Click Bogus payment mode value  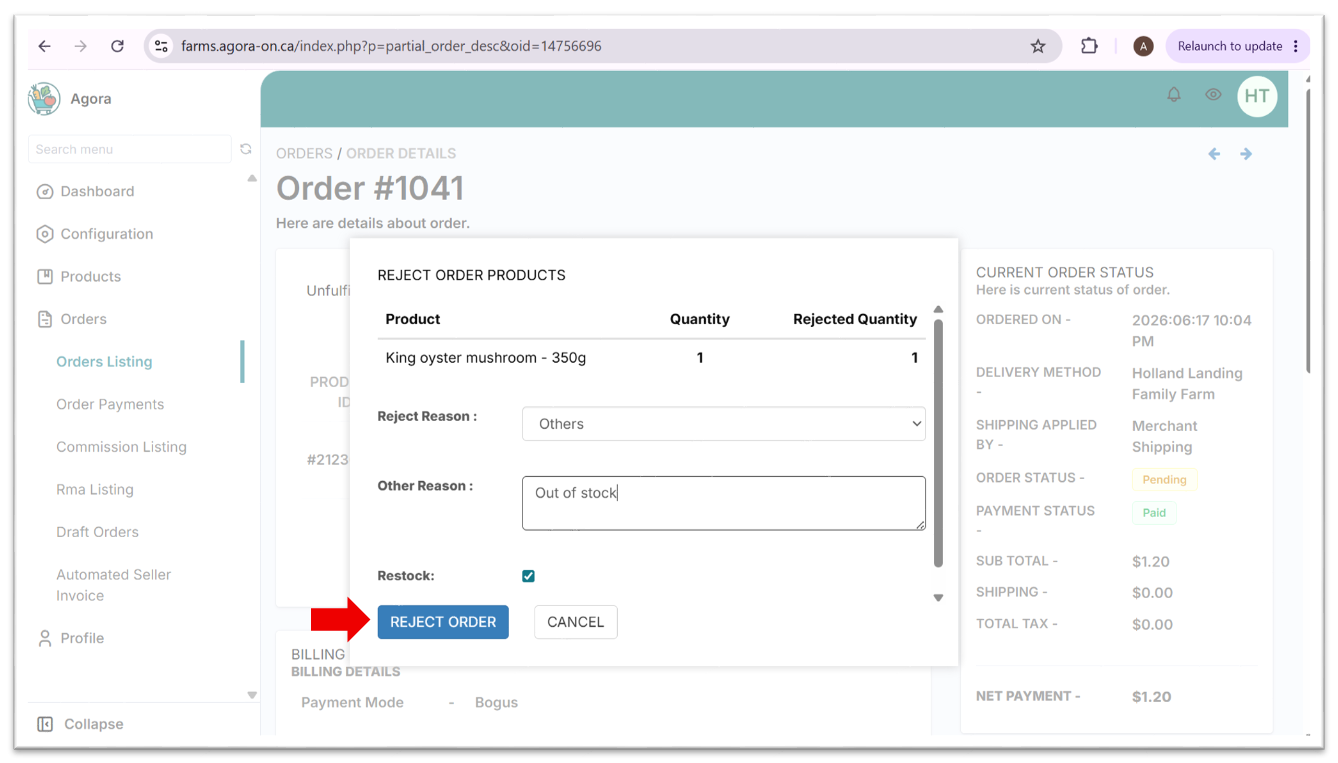496,702
